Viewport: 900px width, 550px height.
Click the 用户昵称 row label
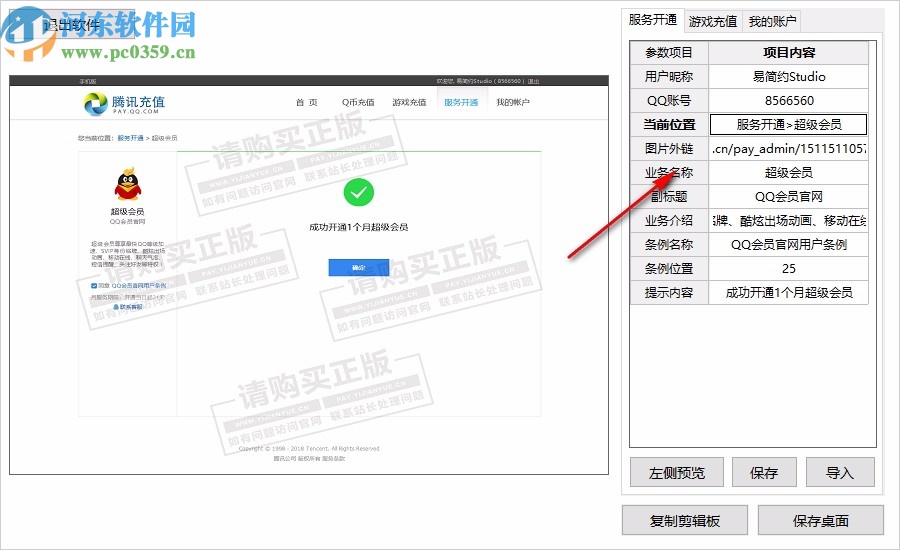pos(669,76)
